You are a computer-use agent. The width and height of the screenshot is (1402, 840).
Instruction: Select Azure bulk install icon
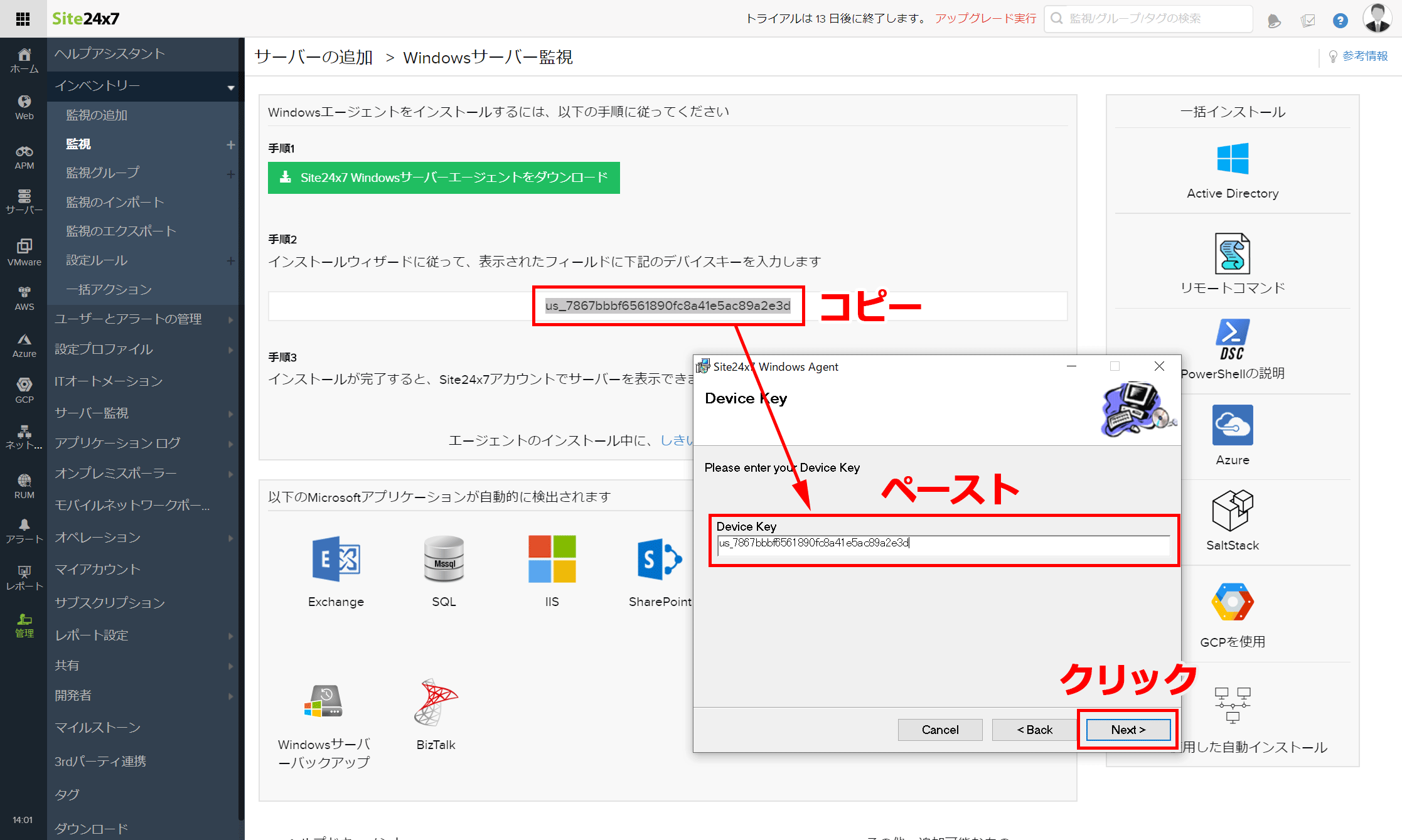pos(1232,425)
